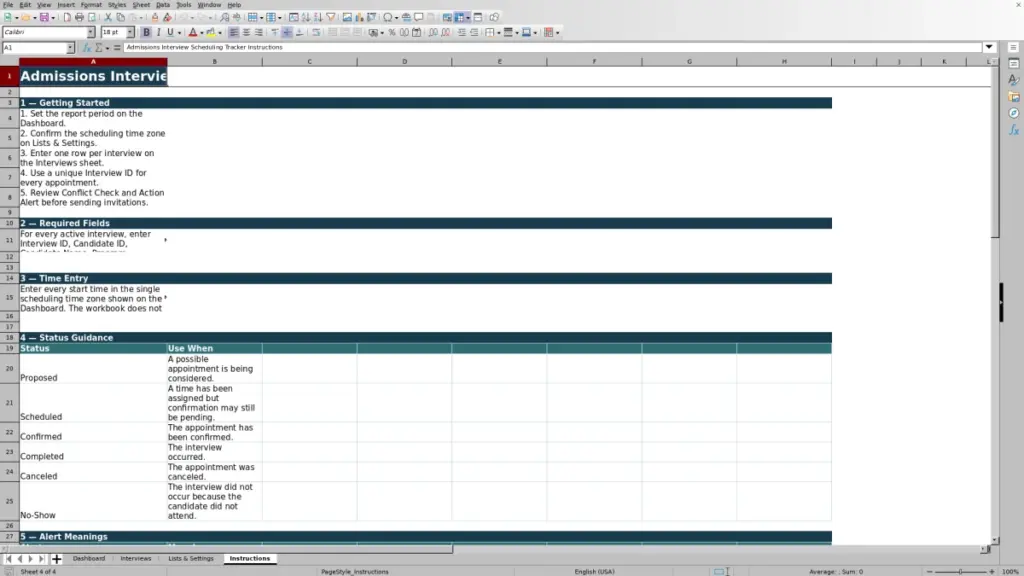
Task: Open the Font Color dropdown arrow
Action: (202, 33)
